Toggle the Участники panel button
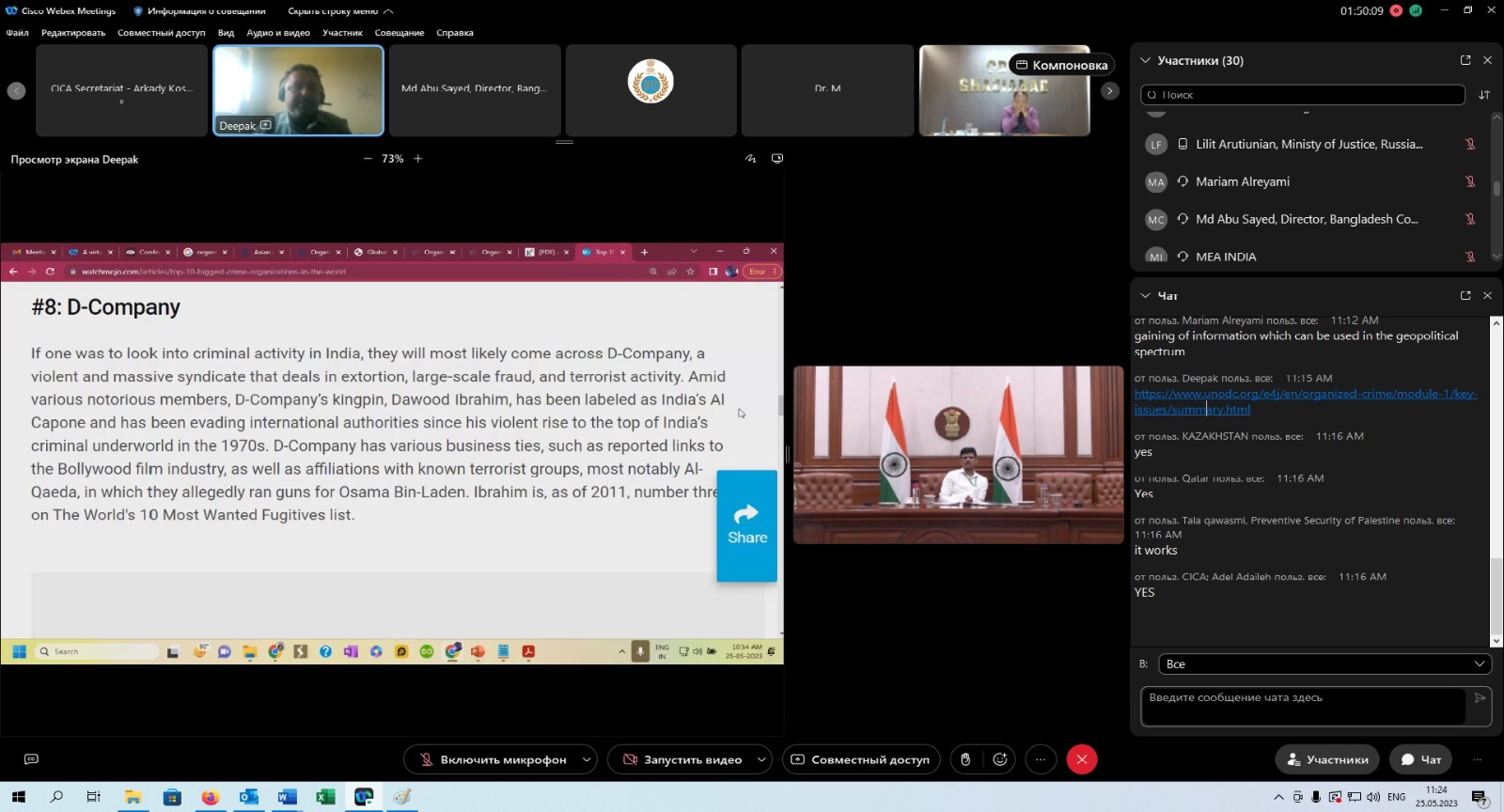 pos(1327,759)
